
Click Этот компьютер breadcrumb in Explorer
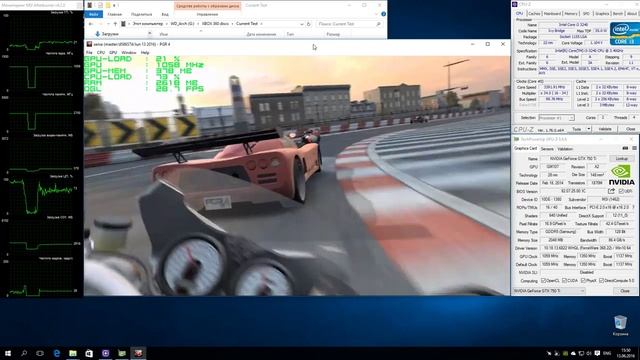(147, 24)
